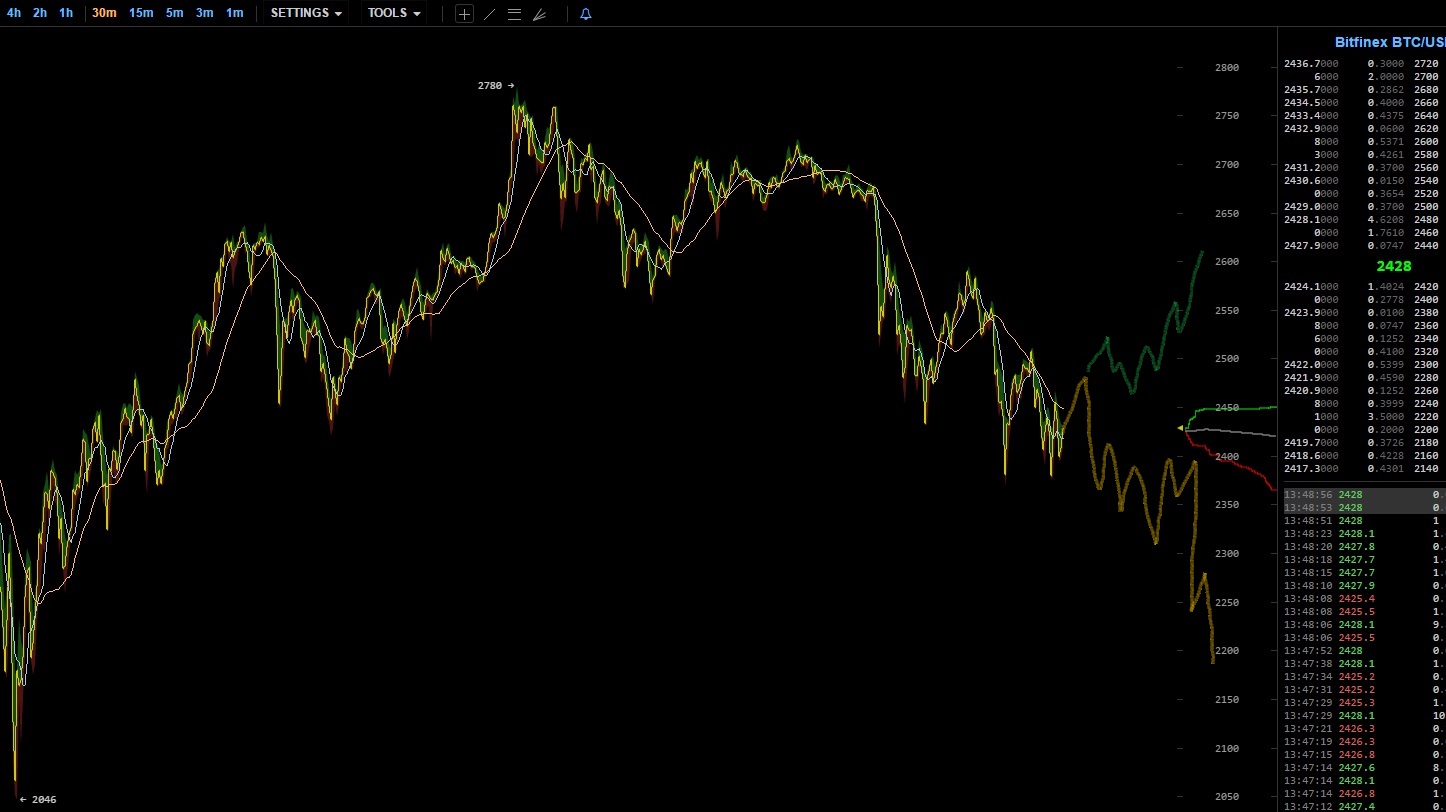Select the trend line drawing tool
Screen dimensions: 1446x812
(x=489, y=14)
